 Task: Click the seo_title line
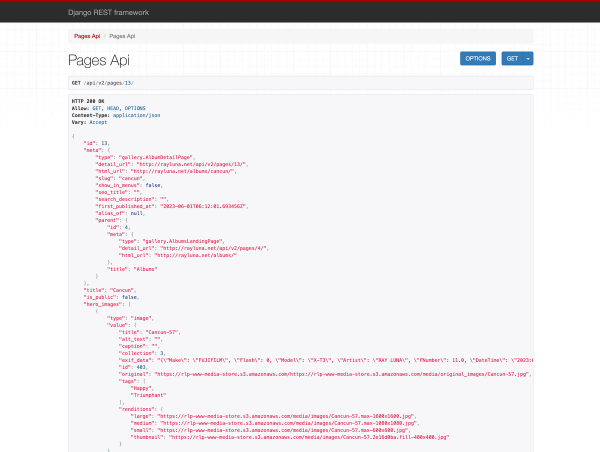click(x=119, y=192)
